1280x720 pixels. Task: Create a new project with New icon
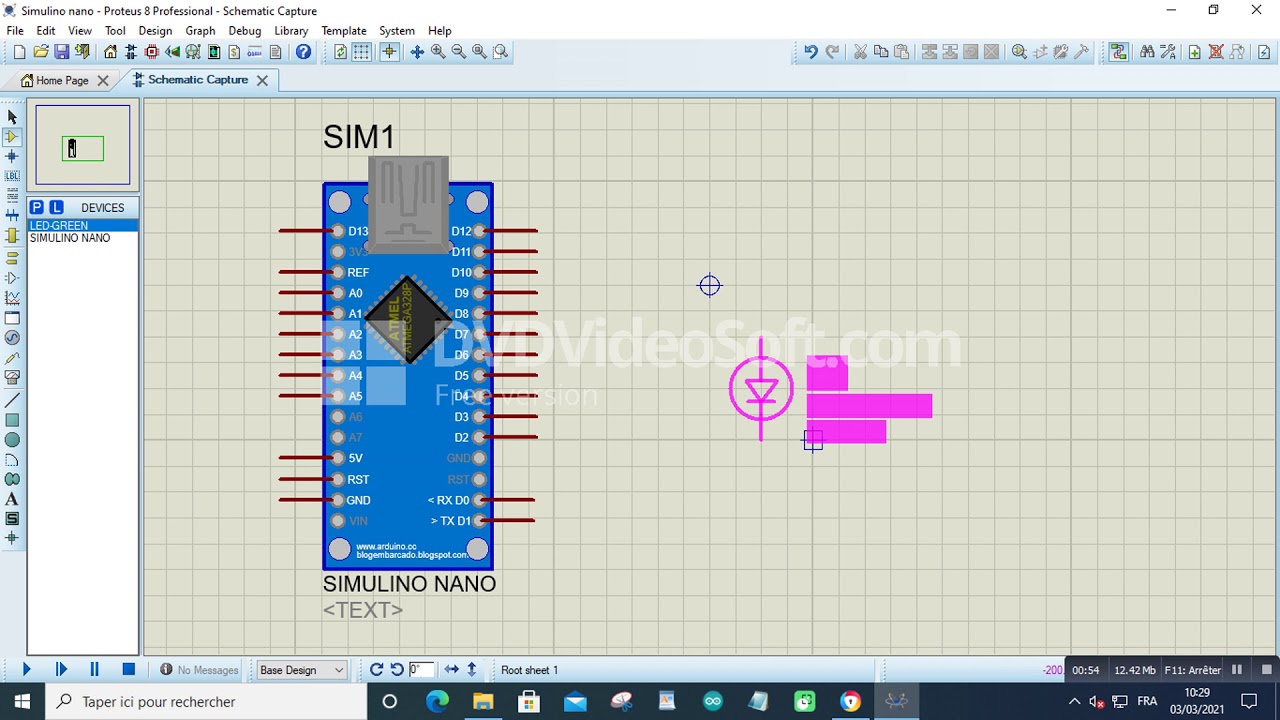point(19,52)
